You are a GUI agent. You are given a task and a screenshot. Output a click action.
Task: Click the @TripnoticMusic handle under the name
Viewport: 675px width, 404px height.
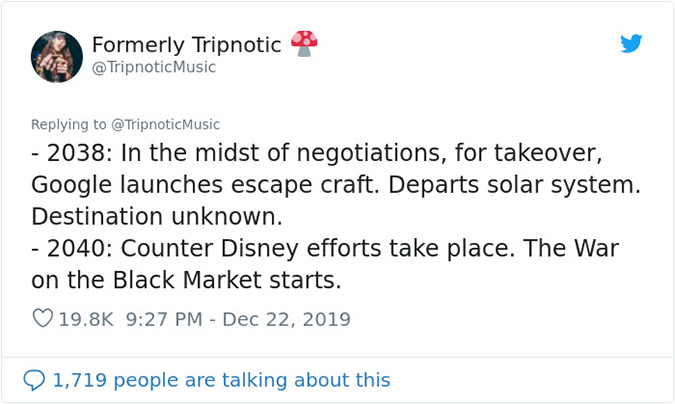pos(153,67)
